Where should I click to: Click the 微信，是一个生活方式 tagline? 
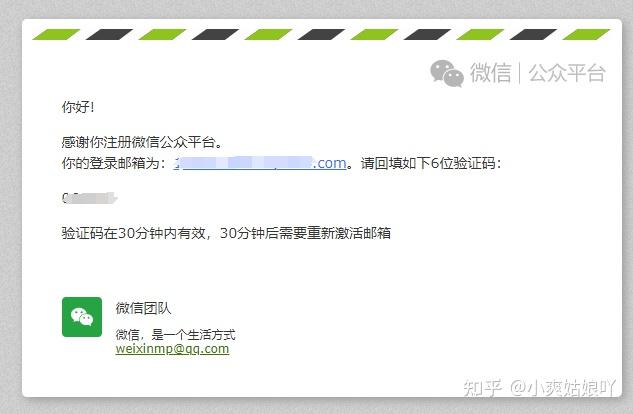[x=175, y=335]
